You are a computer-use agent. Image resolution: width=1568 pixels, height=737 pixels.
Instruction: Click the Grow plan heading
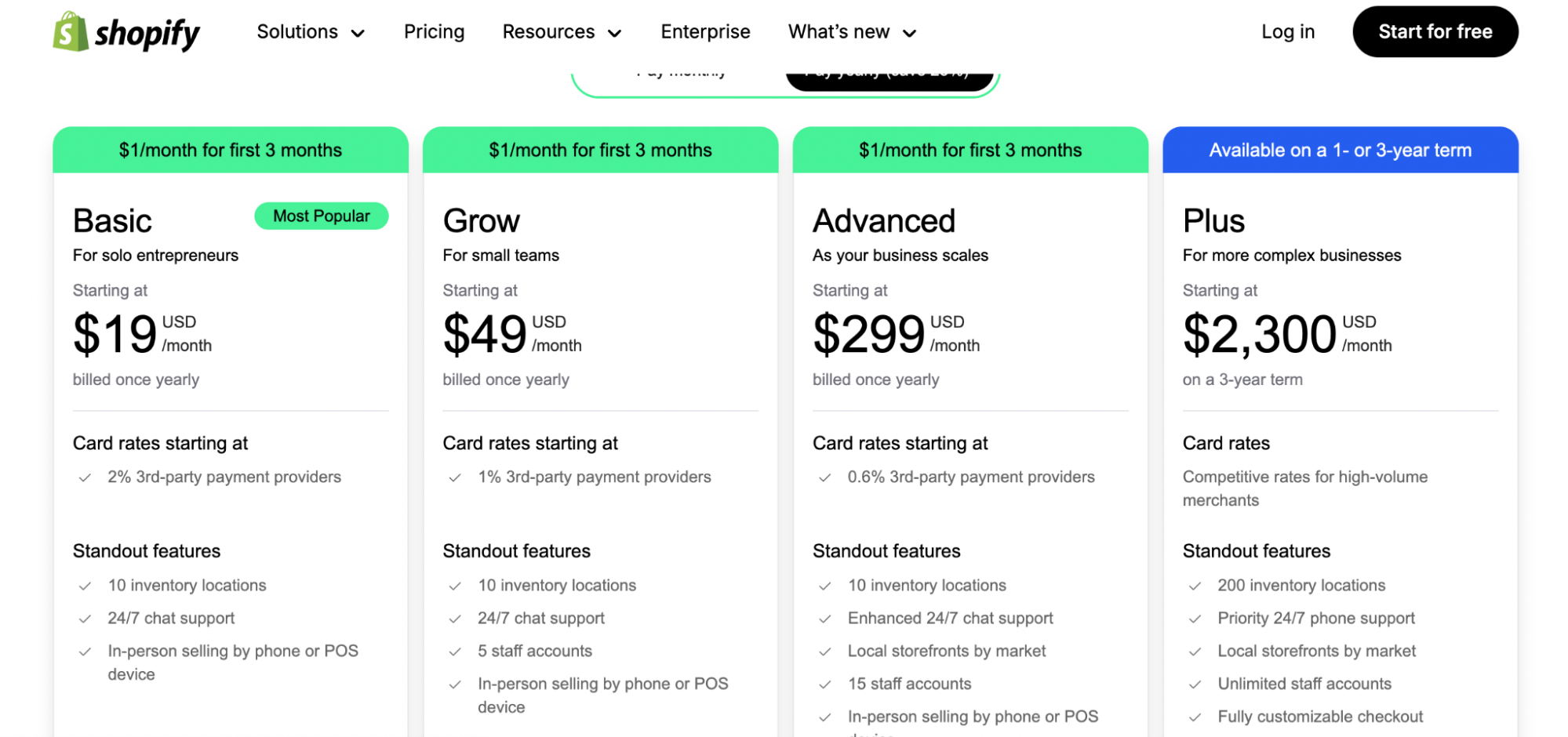click(481, 221)
